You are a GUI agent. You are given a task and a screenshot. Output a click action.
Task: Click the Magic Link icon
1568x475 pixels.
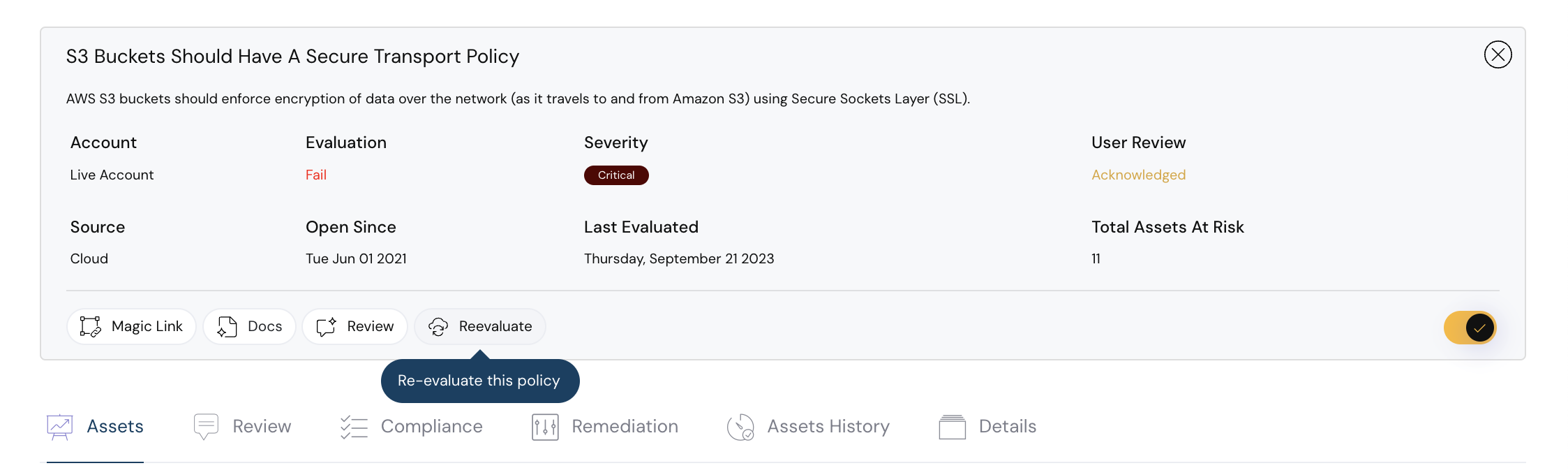pyautogui.click(x=91, y=326)
